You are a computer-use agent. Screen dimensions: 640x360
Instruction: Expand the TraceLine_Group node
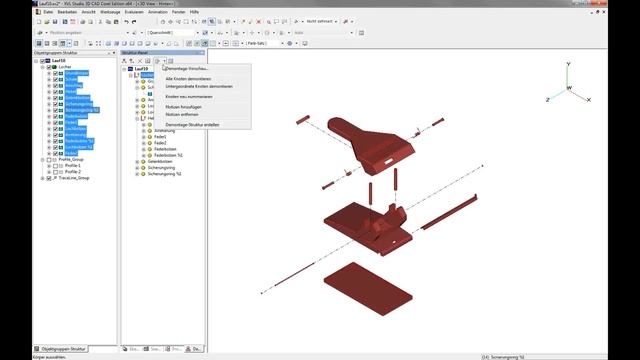click(x=42, y=178)
